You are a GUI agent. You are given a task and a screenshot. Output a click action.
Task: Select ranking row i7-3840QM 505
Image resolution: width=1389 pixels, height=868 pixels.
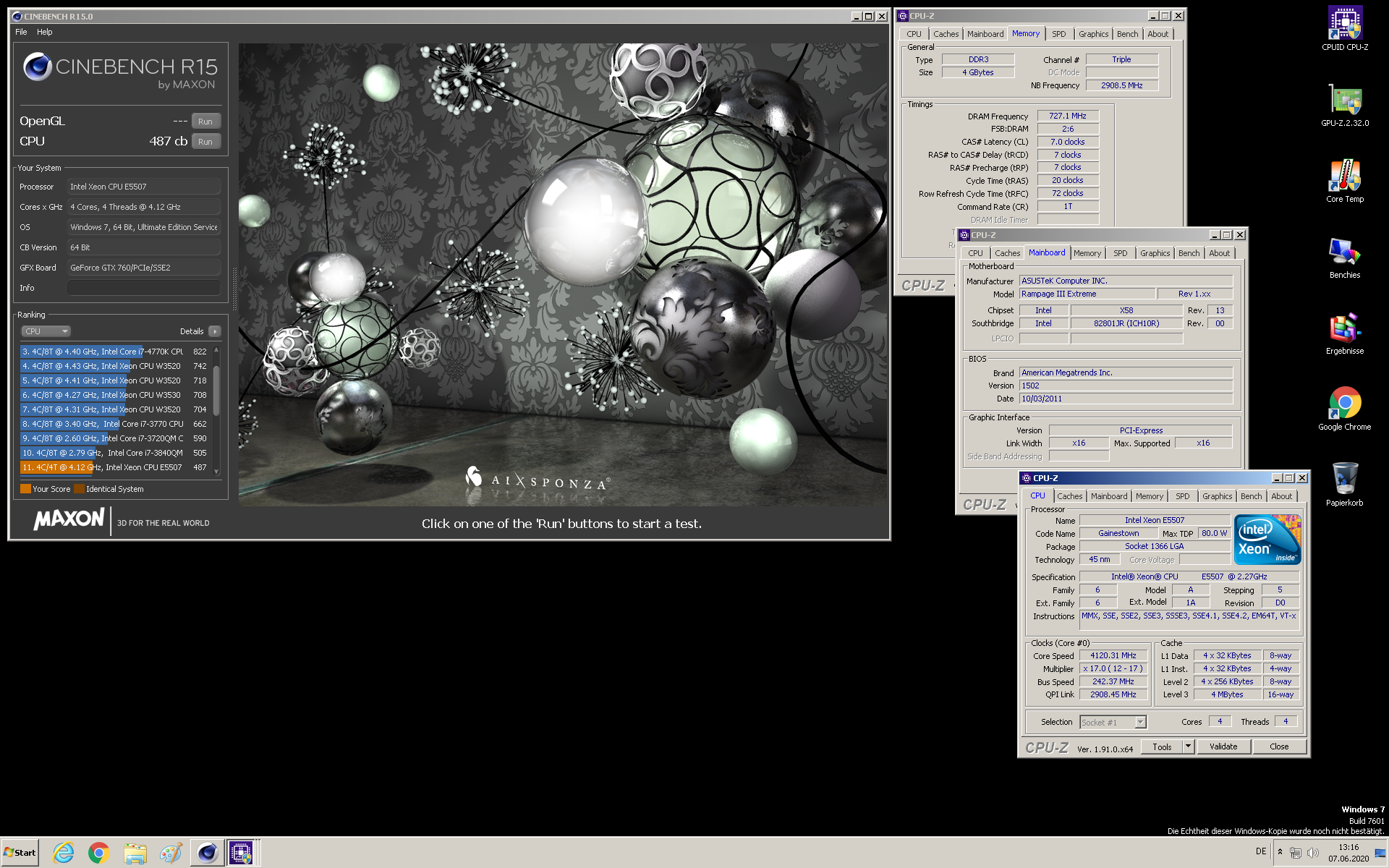point(116,453)
